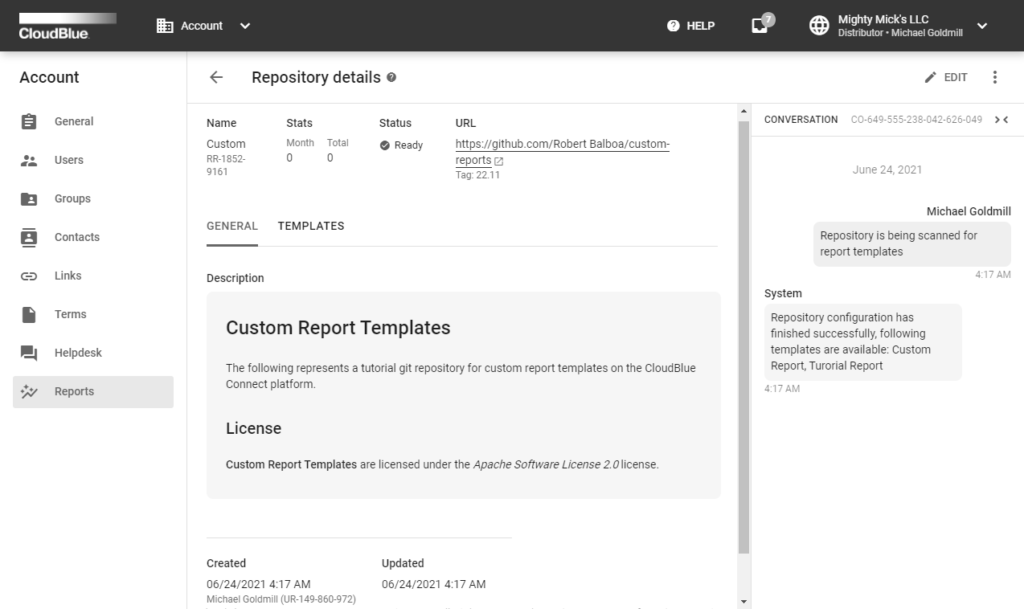
Task: Select the Groups folder icon
Action: click(x=31, y=198)
